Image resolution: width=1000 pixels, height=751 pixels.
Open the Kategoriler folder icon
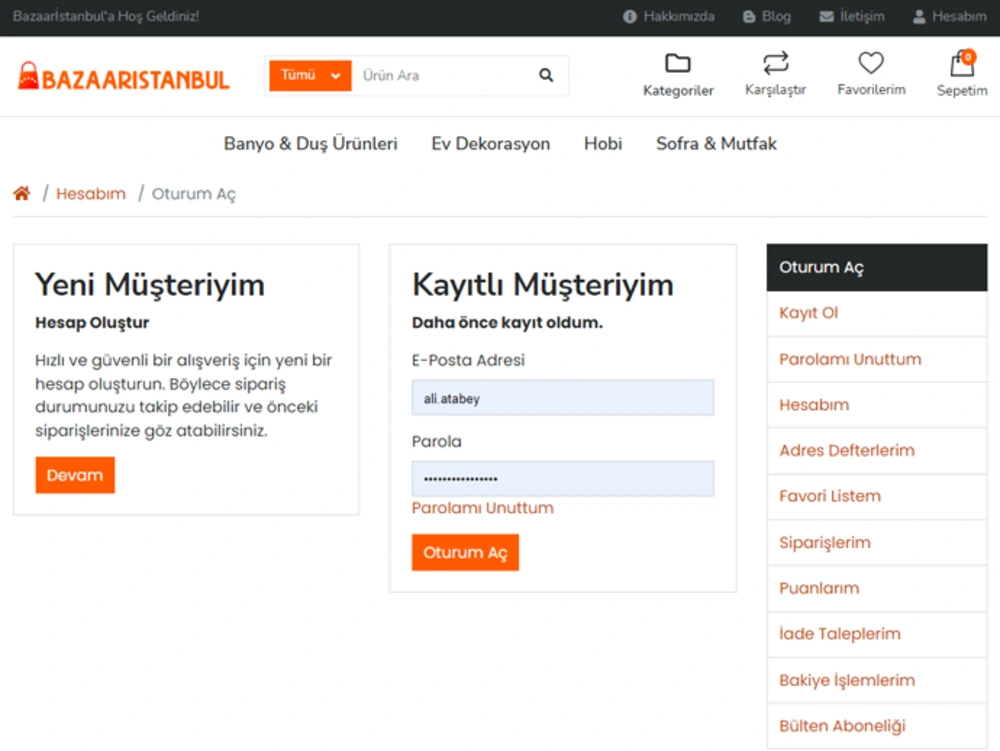pos(677,63)
